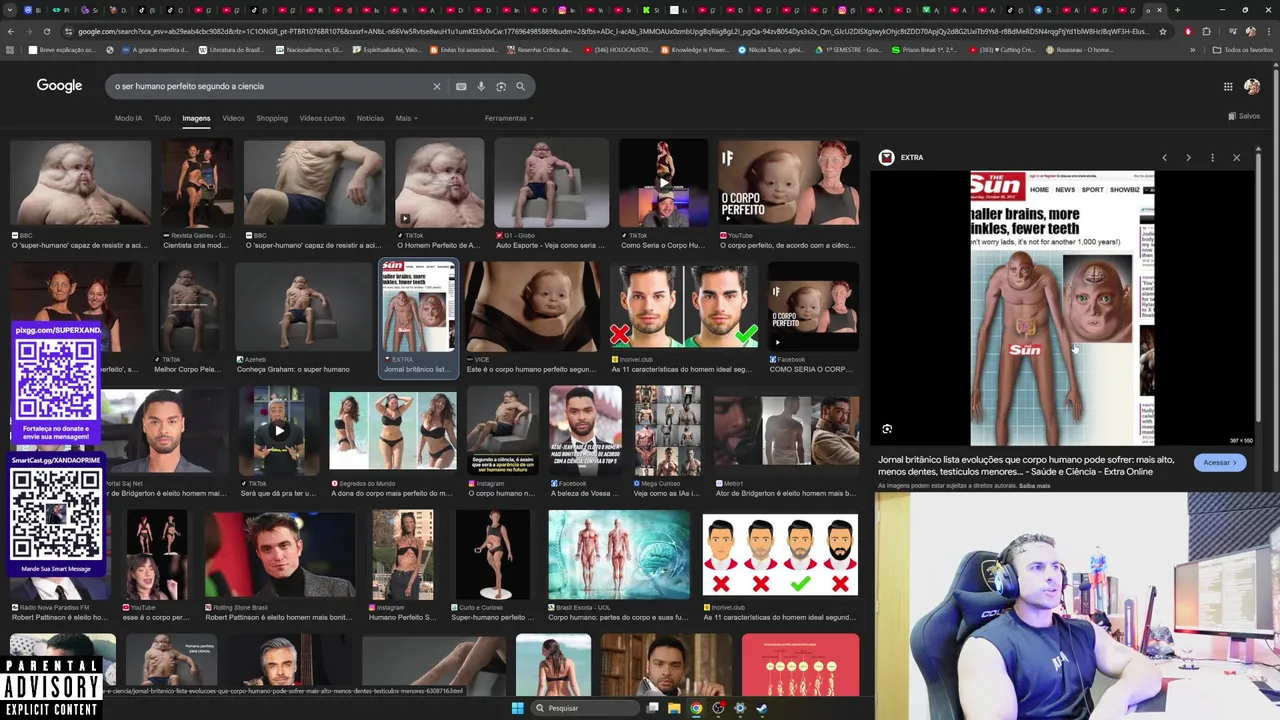
Task: Switch to the Modo IA tab
Action: [128, 118]
